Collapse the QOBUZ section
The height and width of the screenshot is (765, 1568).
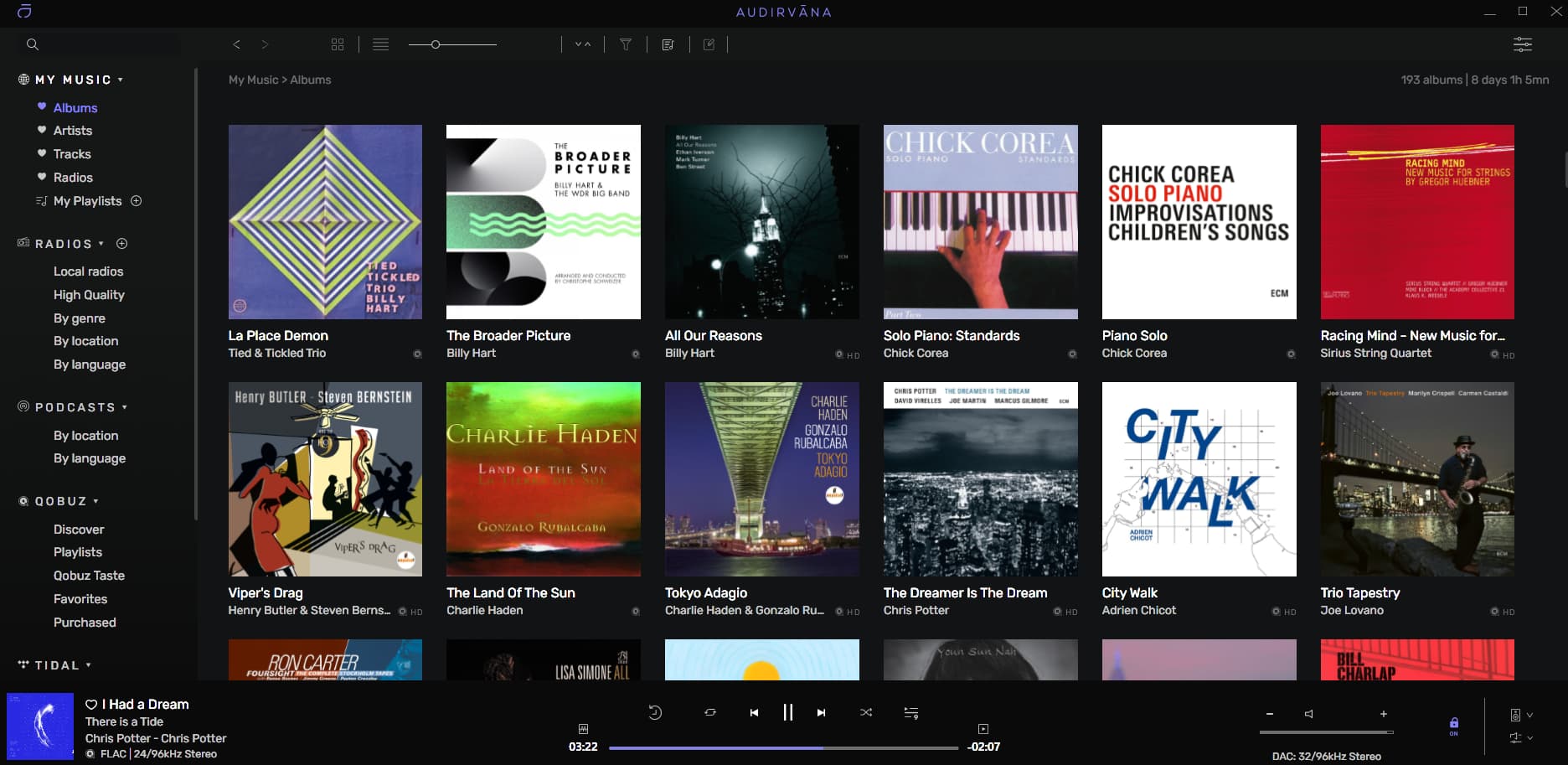coord(96,501)
